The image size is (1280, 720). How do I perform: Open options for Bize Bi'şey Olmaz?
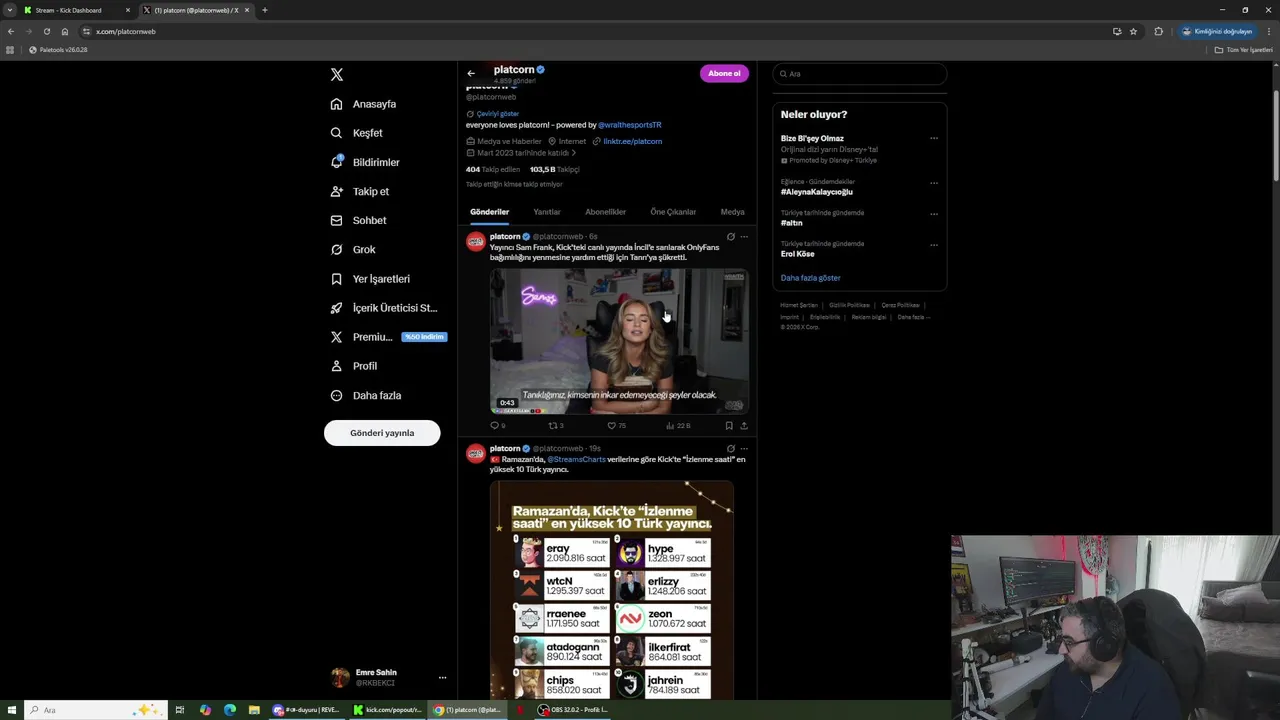(x=934, y=139)
